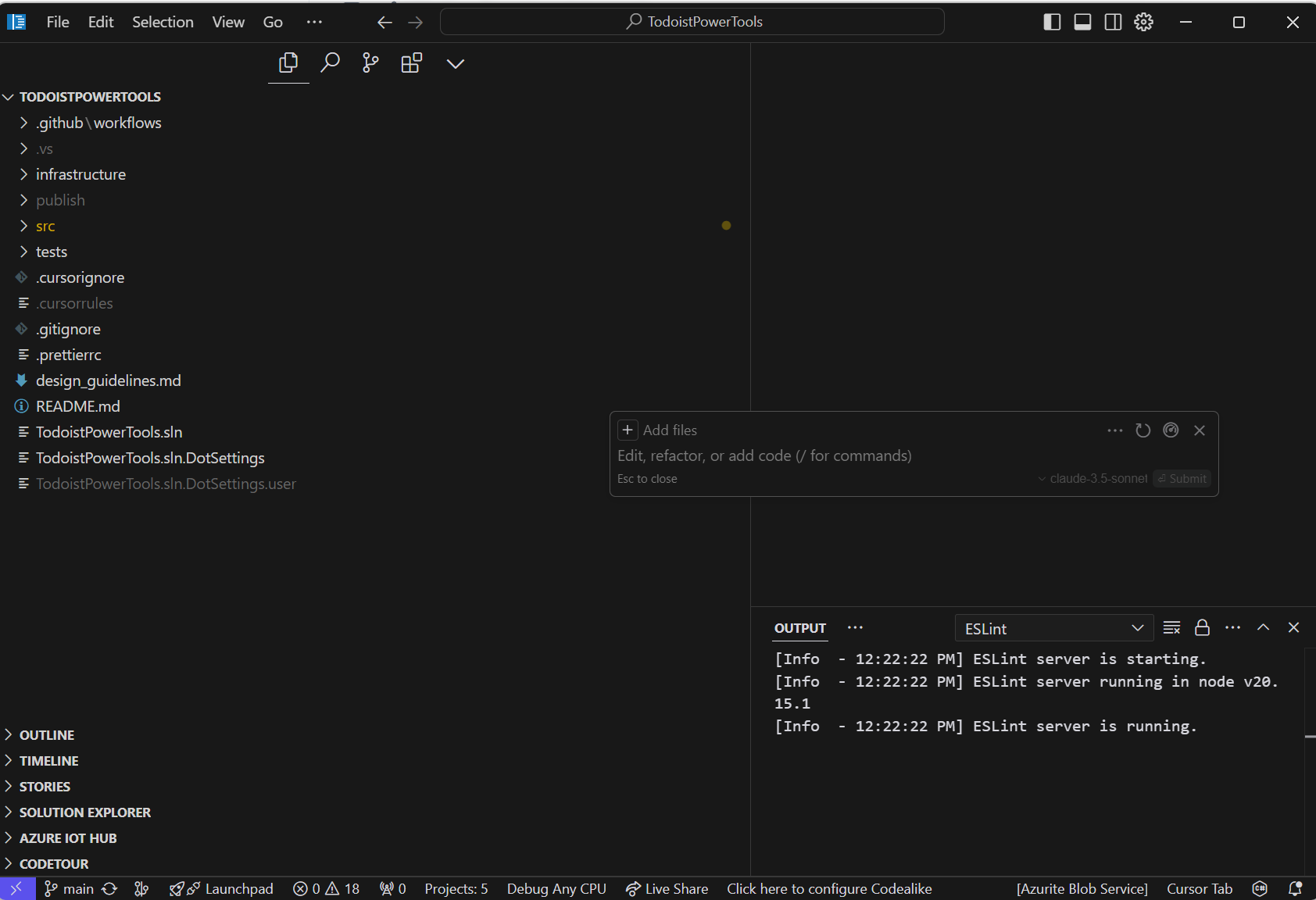Image resolution: width=1316 pixels, height=900 pixels.
Task: Open the .cursorignore file
Action: [x=375, y=277]
